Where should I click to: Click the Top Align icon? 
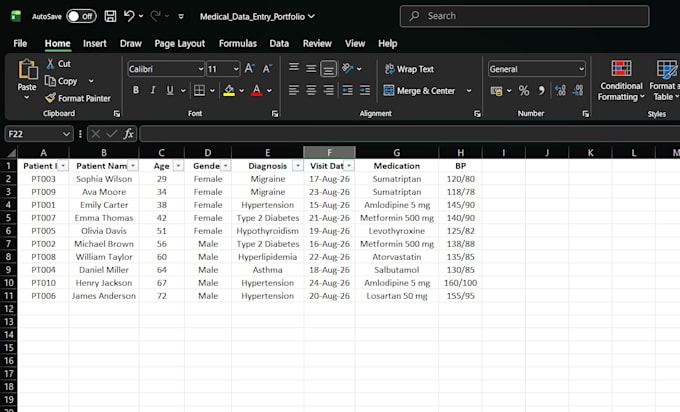294,68
